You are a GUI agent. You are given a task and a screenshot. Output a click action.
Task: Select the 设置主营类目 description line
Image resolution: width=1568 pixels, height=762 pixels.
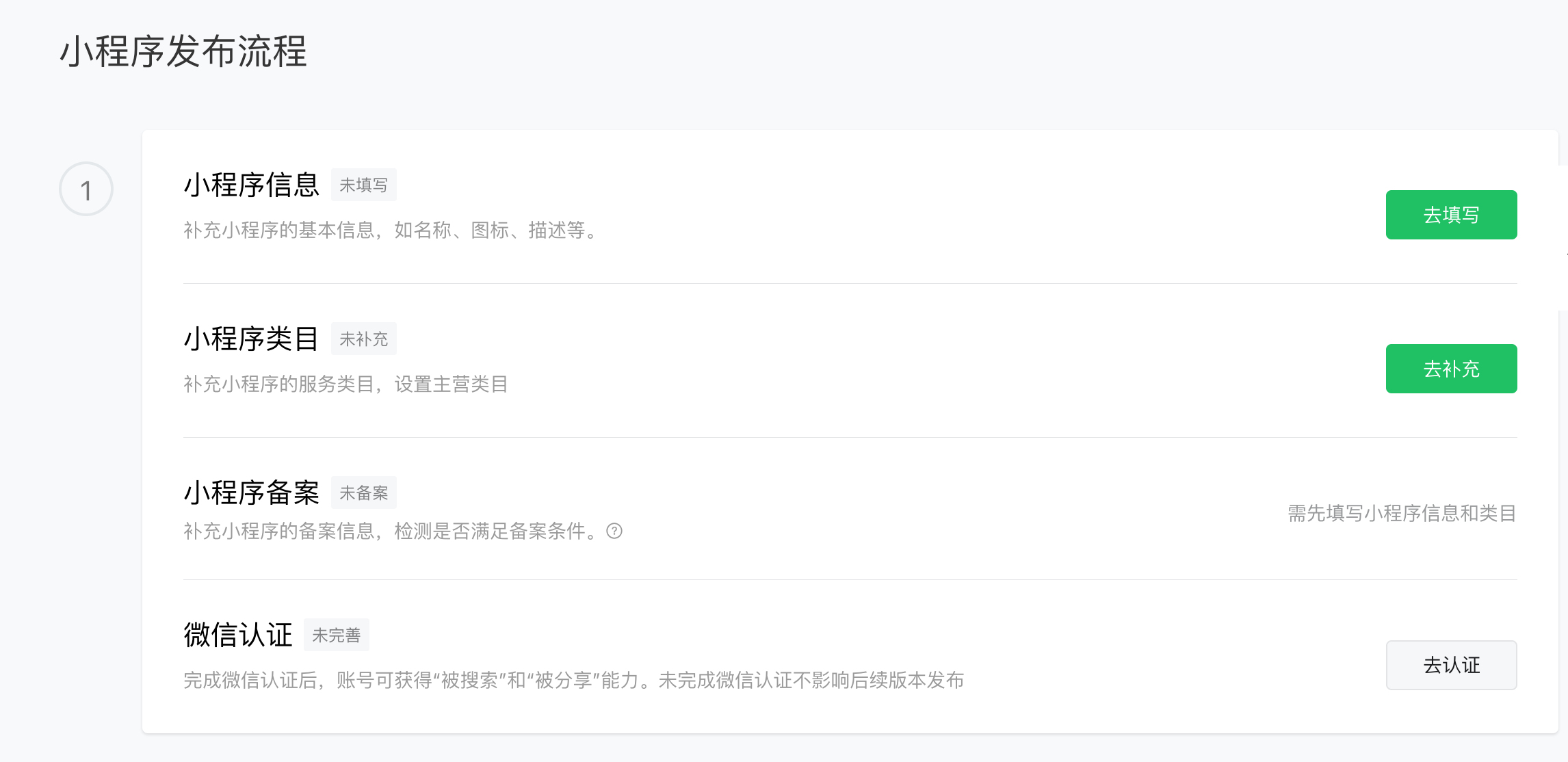(x=345, y=384)
